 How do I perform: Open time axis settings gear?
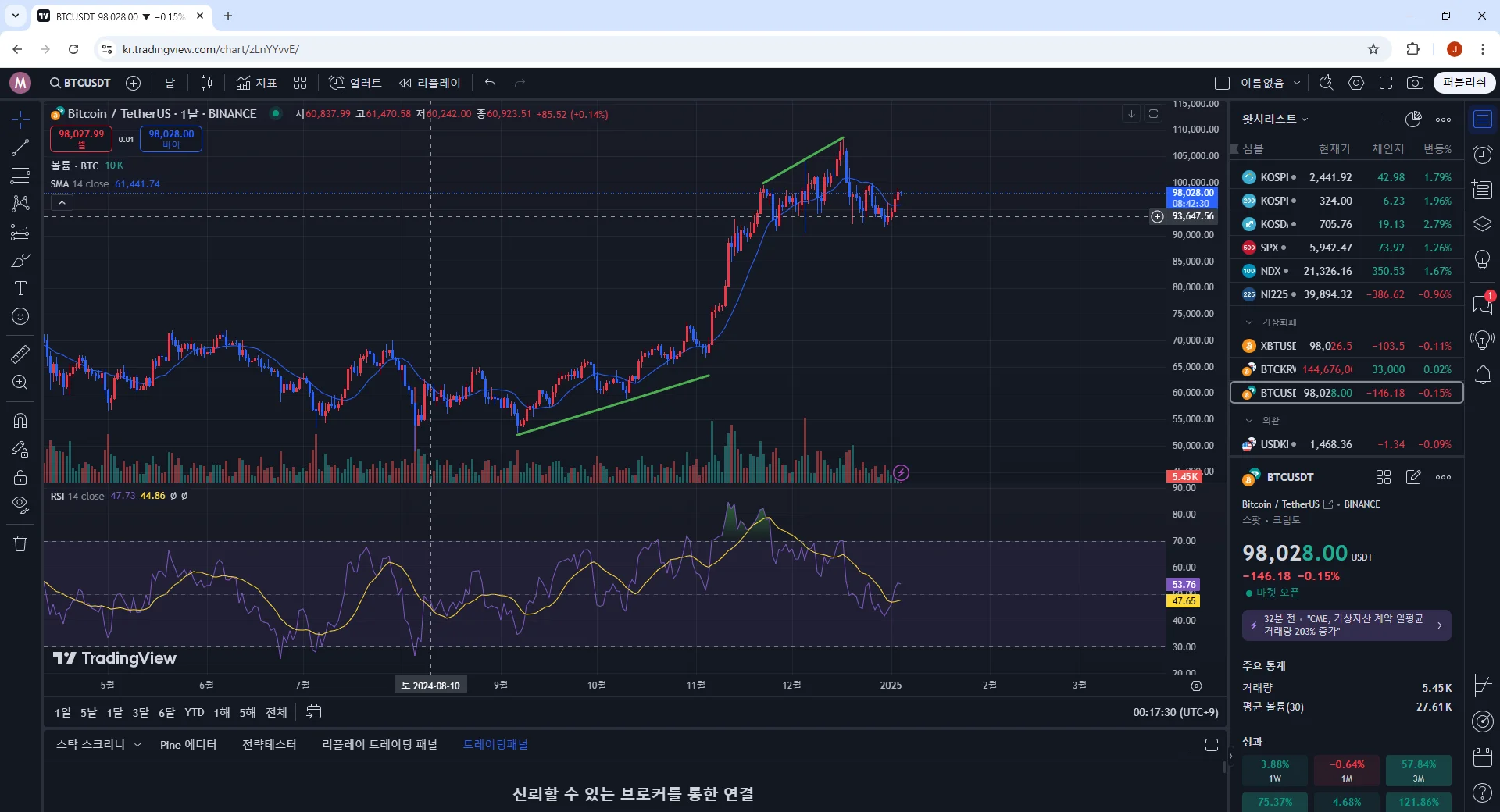tap(1196, 686)
